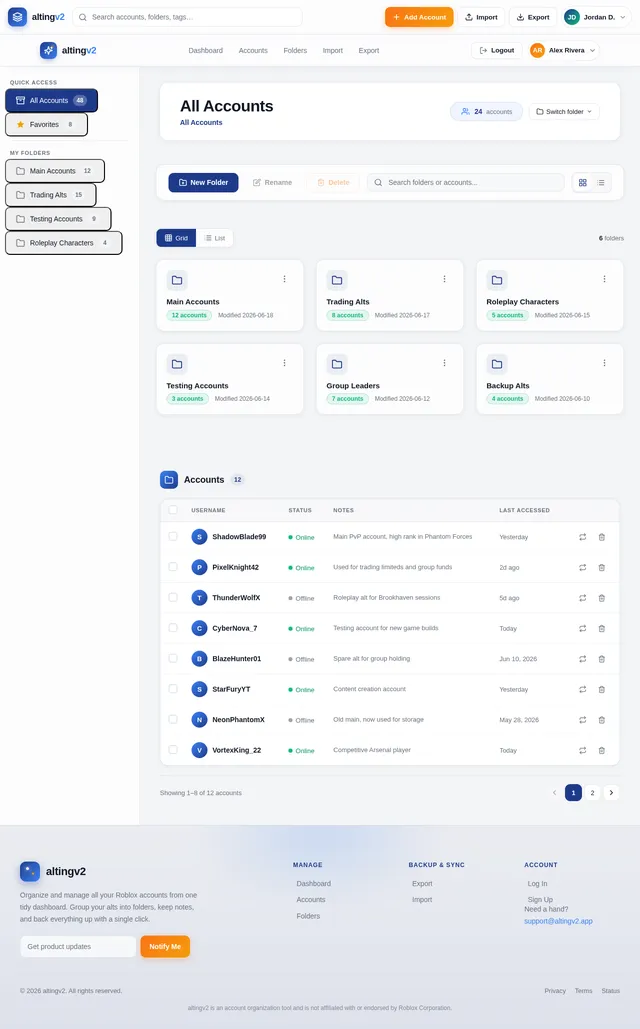Tick the checkbox for ThunderWolfX
Viewport: 640px width, 1029px height.
click(173, 597)
